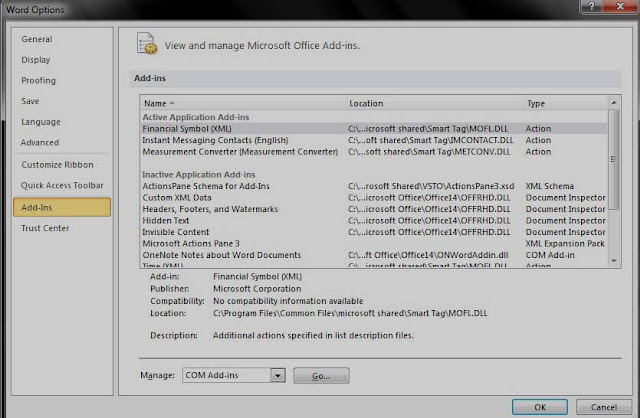Close the Word Options dialog

point(620,6)
